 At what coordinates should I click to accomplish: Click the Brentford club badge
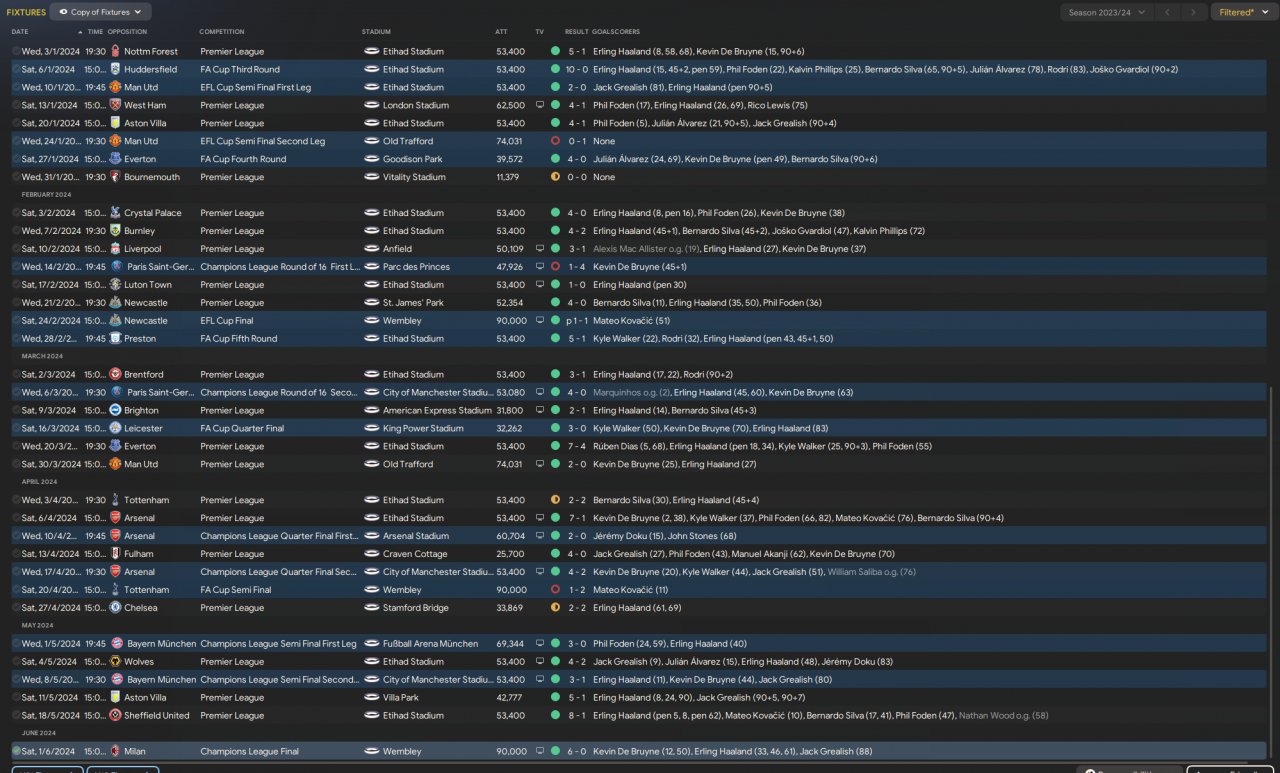(116, 375)
